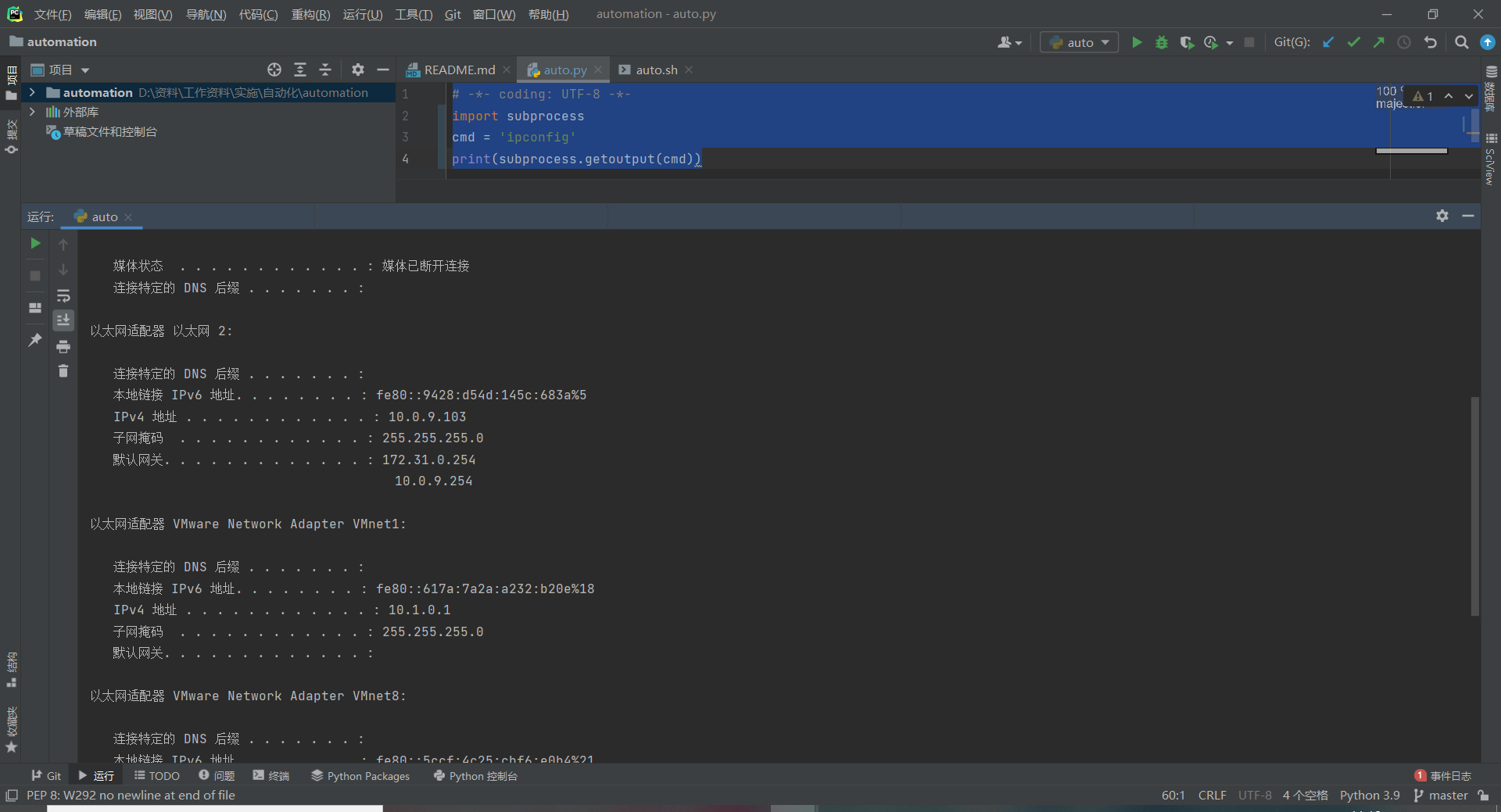The image size is (1501, 812).
Task: Rerun auto in Run panel
Action: pyautogui.click(x=35, y=244)
